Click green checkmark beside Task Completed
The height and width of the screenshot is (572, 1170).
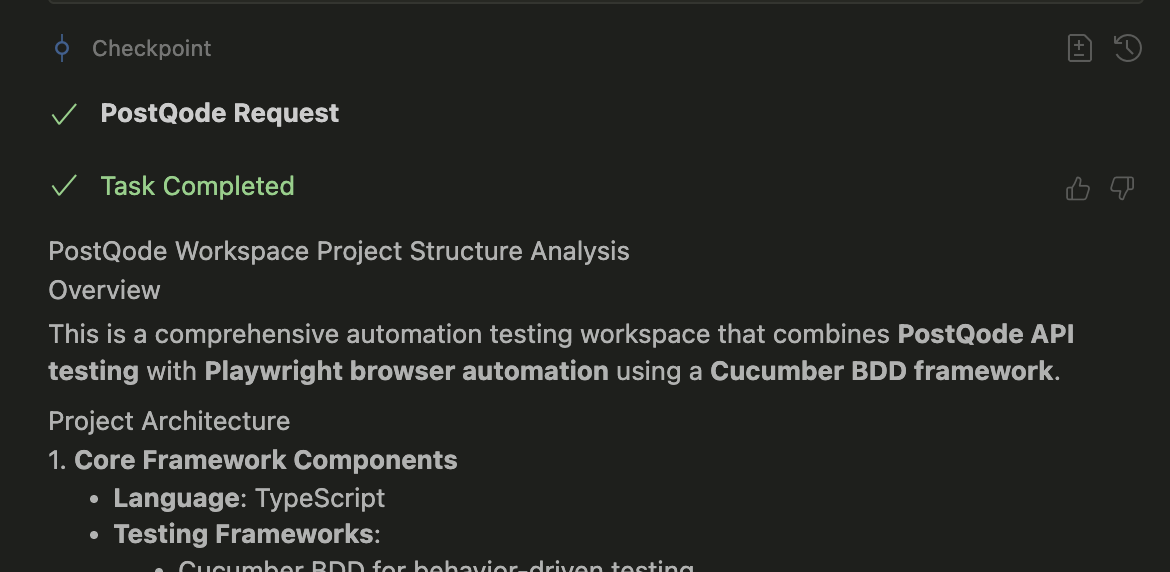(x=64, y=186)
